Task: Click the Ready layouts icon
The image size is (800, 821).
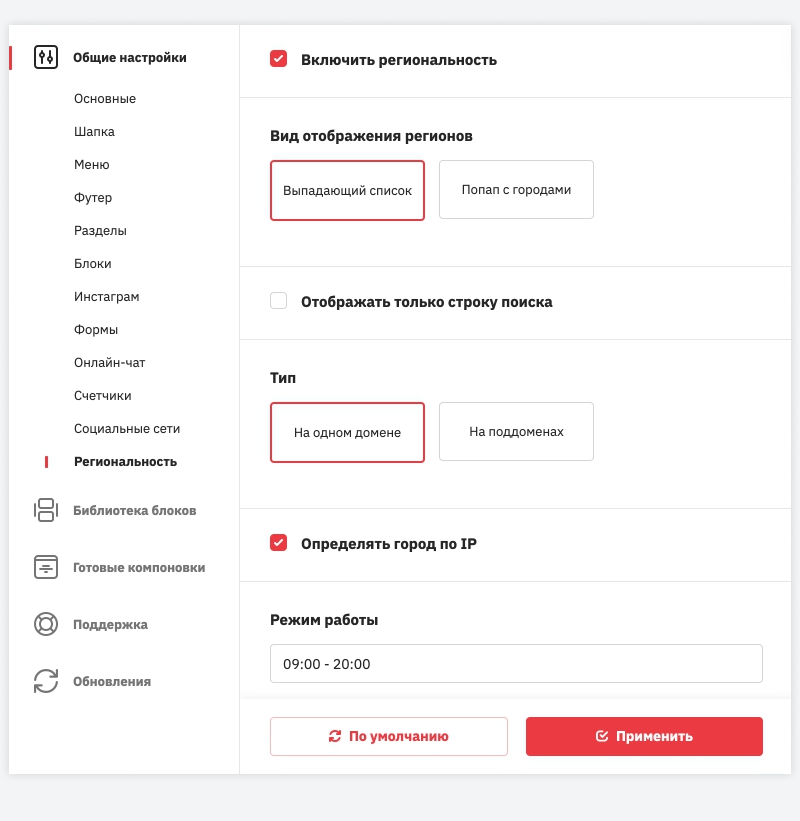Action: pos(46,567)
